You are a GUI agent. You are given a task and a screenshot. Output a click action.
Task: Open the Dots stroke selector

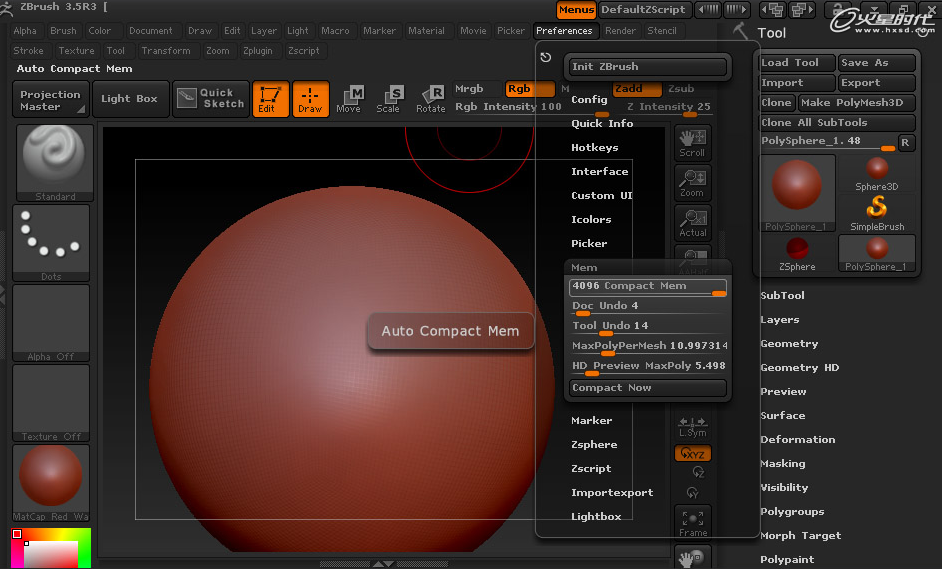click(x=51, y=243)
